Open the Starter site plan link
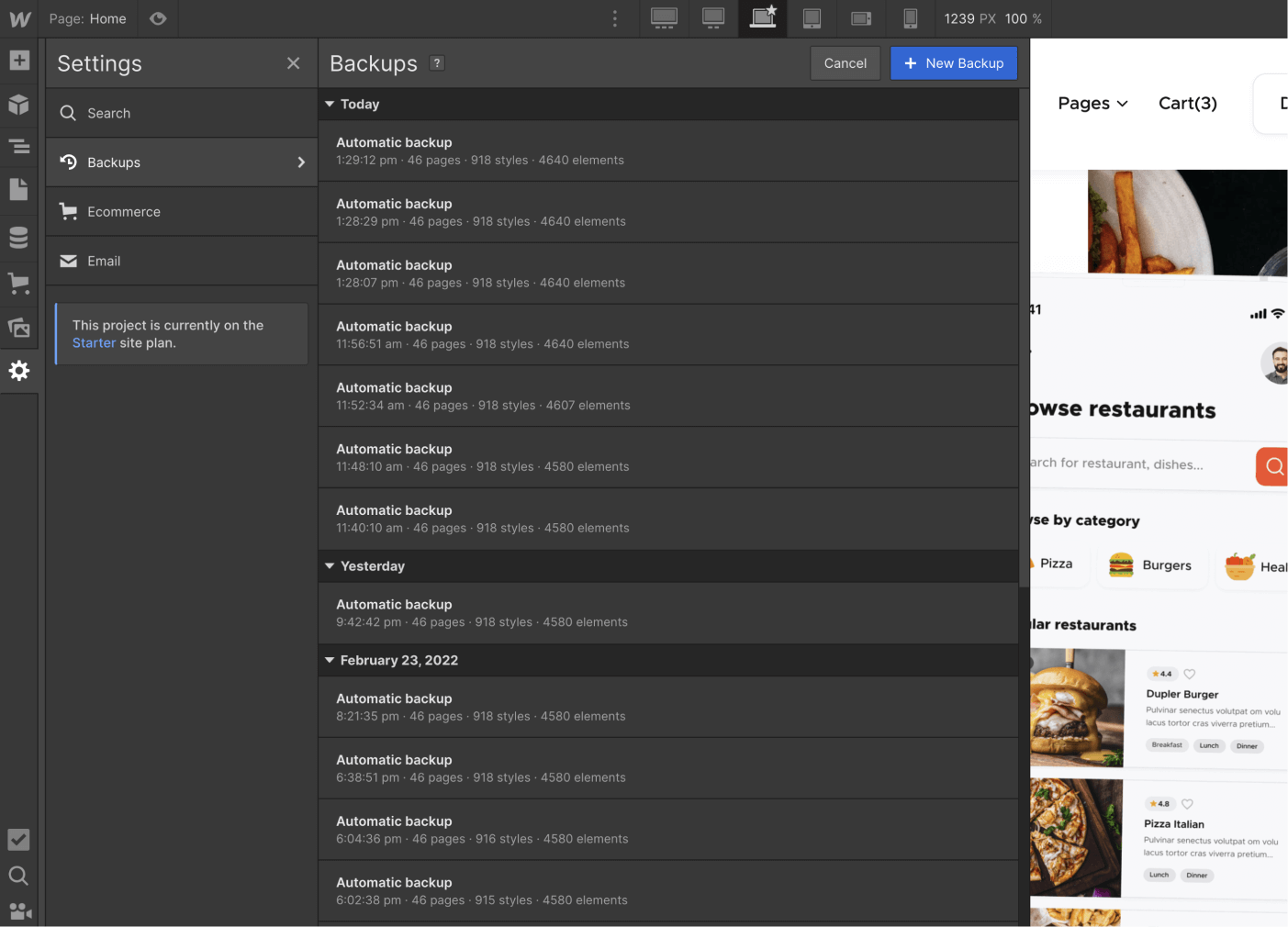This screenshot has height=927, width=1288. click(x=94, y=342)
